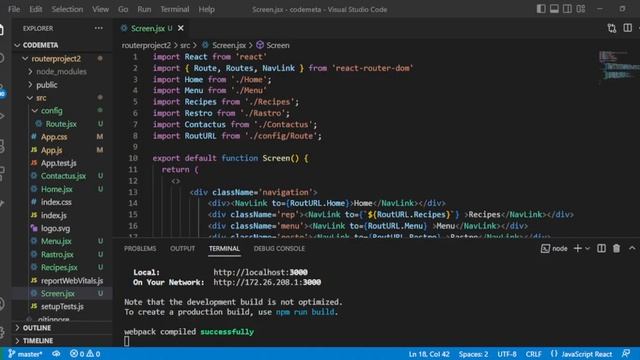Open Route.jsx in the explorer
Image resolution: width=640 pixels, height=360 pixels.
61,124
